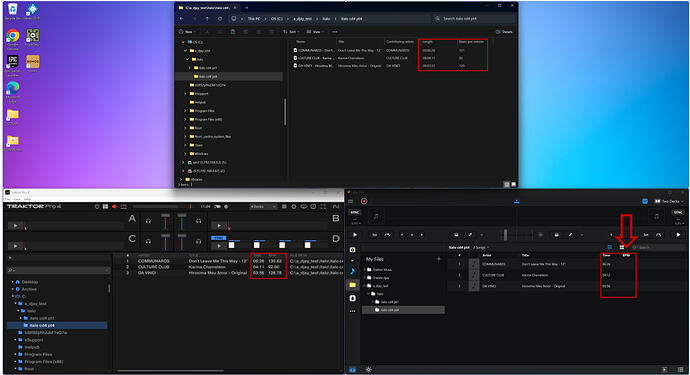Image resolution: width=690 pixels, height=375 pixels.
Task: Switch djay library to list view
Action: (610, 247)
